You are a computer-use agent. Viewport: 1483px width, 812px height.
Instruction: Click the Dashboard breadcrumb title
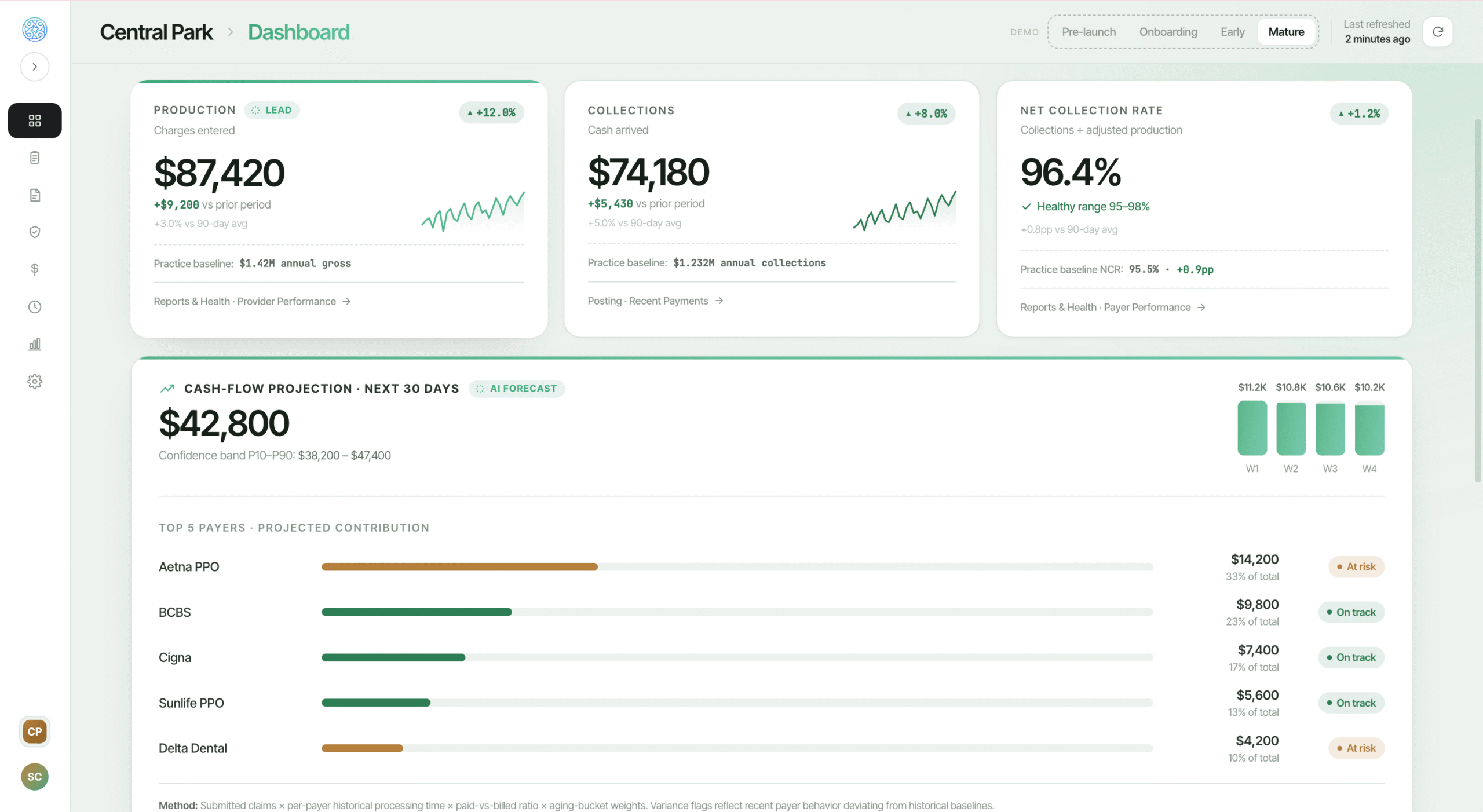pos(299,32)
